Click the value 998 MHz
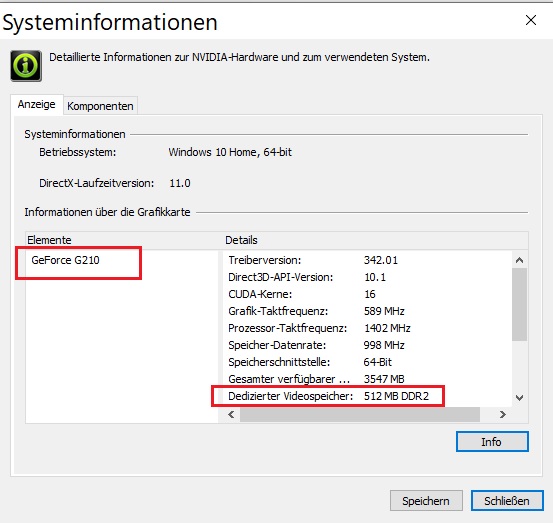The height and width of the screenshot is (523, 553). point(384,345)
